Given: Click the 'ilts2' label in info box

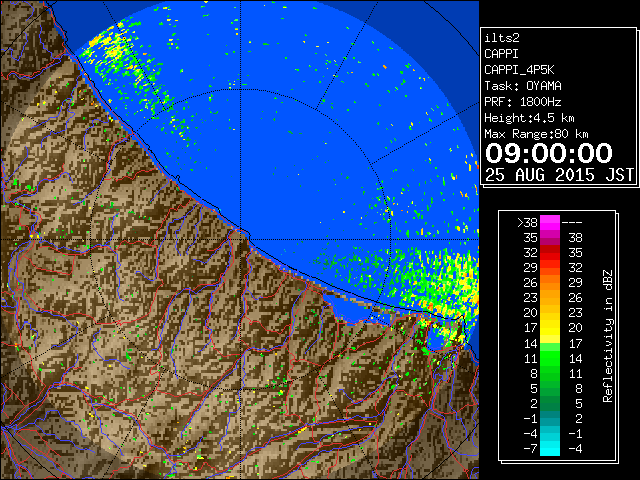Looking at the screenshot, I should (502, 38).
